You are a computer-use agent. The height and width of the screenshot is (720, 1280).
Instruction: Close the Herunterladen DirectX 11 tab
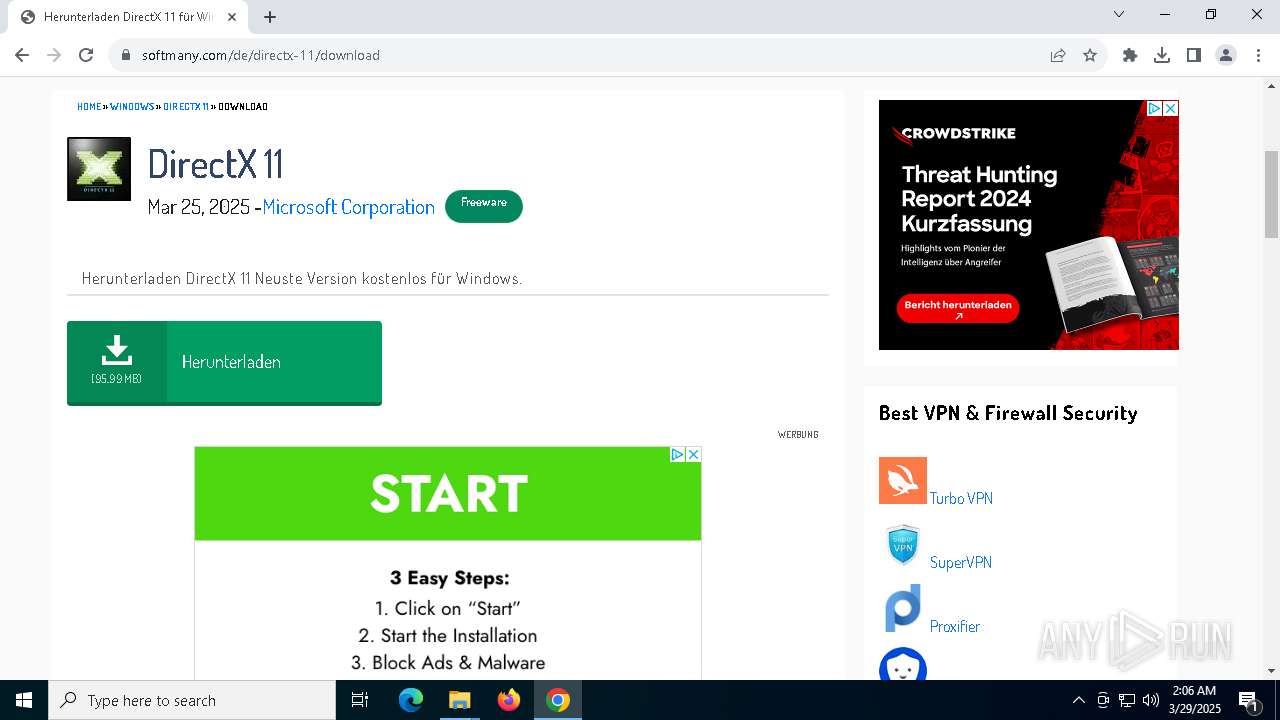coord(232,17)
